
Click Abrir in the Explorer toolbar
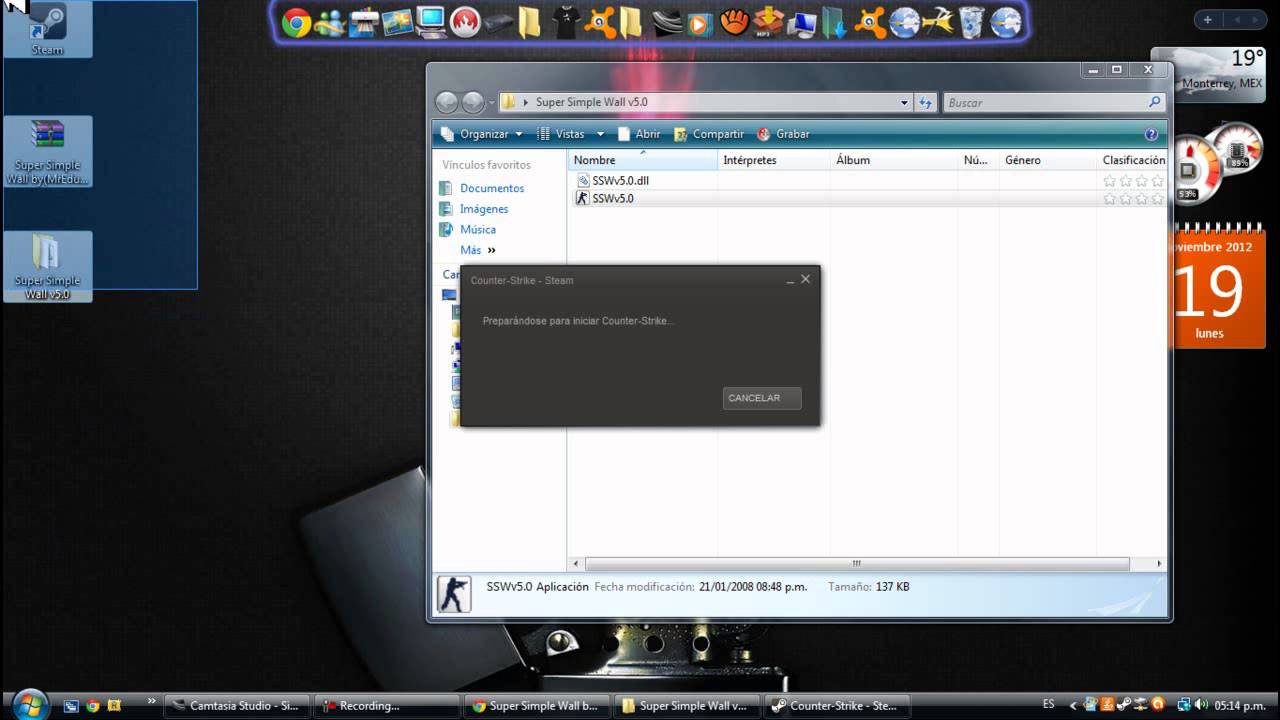click(x=639, y=134)
